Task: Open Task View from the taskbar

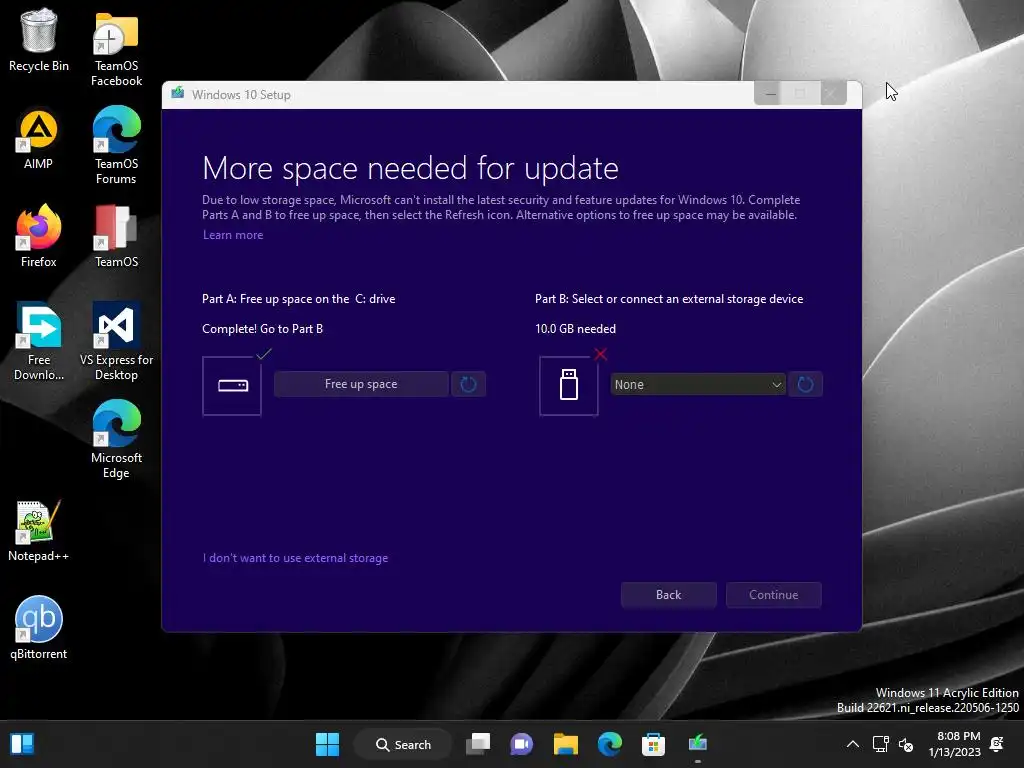Action: (478, 744)
